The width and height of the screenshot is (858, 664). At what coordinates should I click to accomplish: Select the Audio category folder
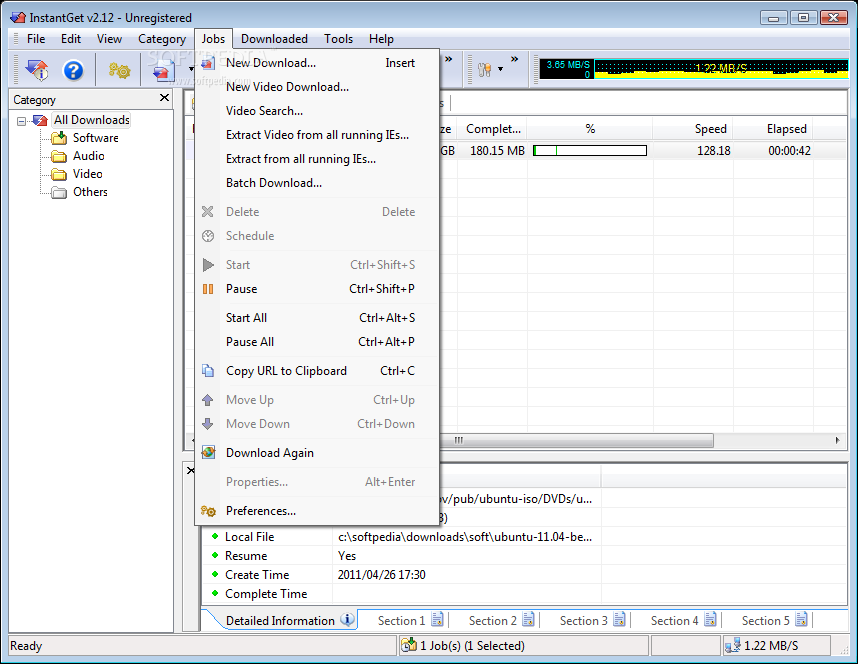click(x=89, y=156)
